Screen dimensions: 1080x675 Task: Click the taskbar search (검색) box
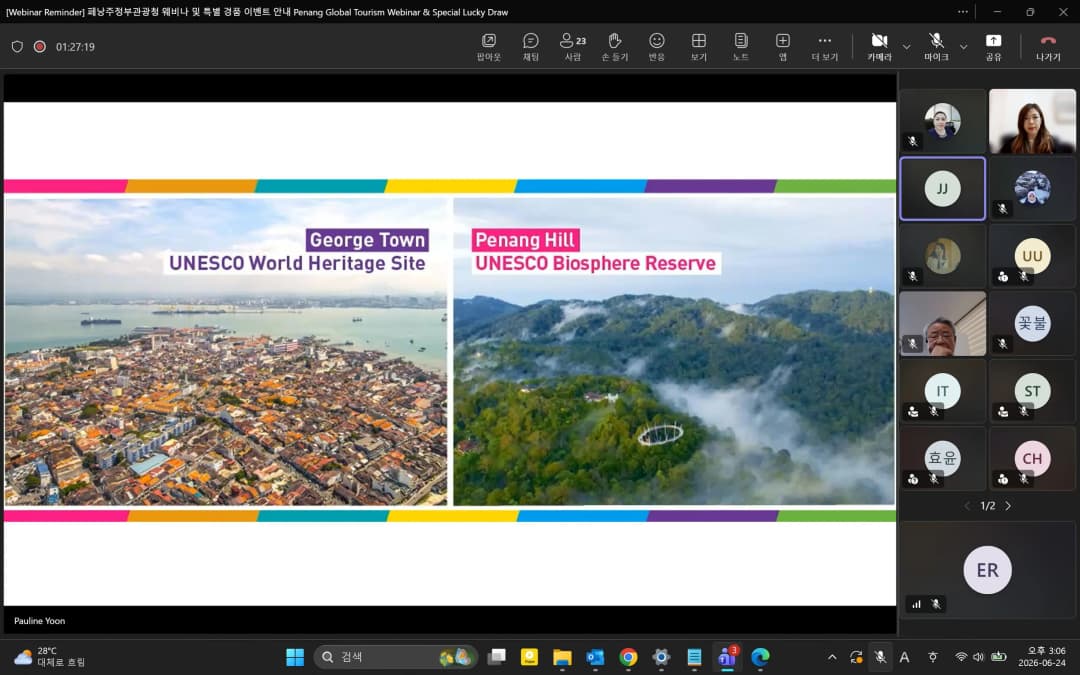(396, 657)
